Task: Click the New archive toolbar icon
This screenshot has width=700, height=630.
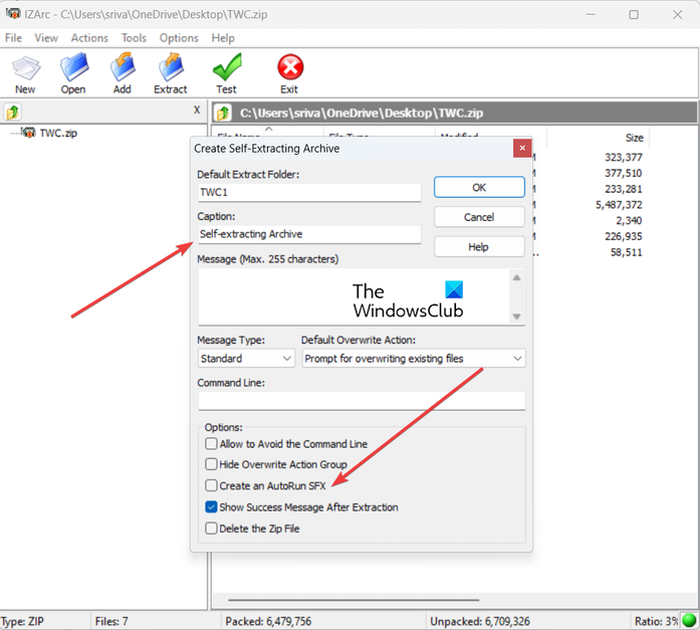Action: pyautogui.click(x=25, y=74)
